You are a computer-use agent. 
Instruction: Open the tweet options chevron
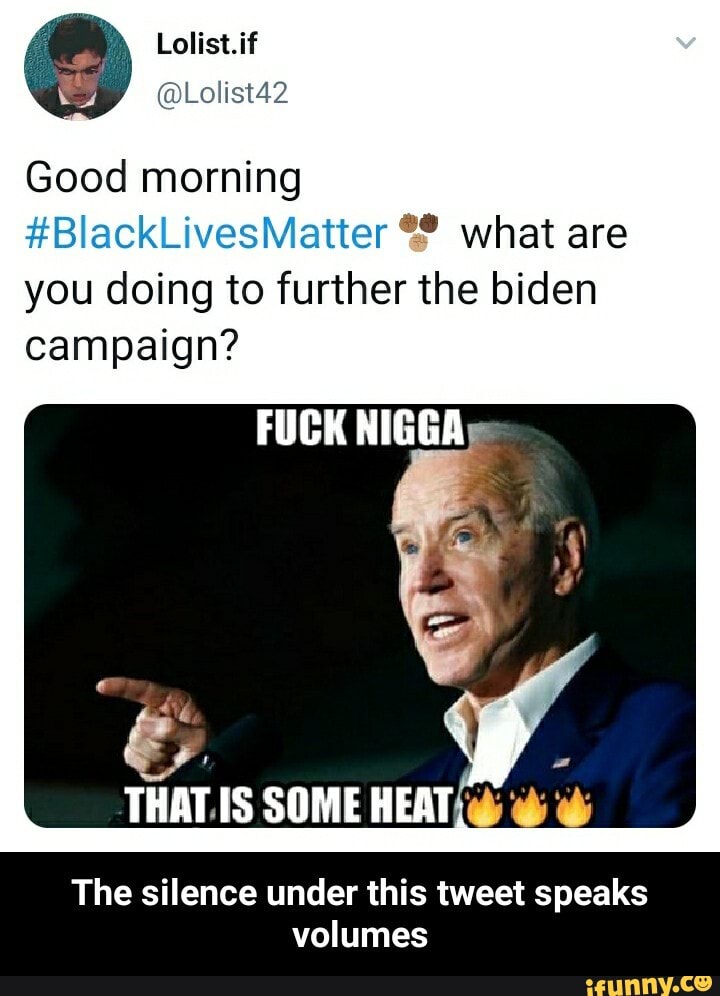click(x=685, y=44)
